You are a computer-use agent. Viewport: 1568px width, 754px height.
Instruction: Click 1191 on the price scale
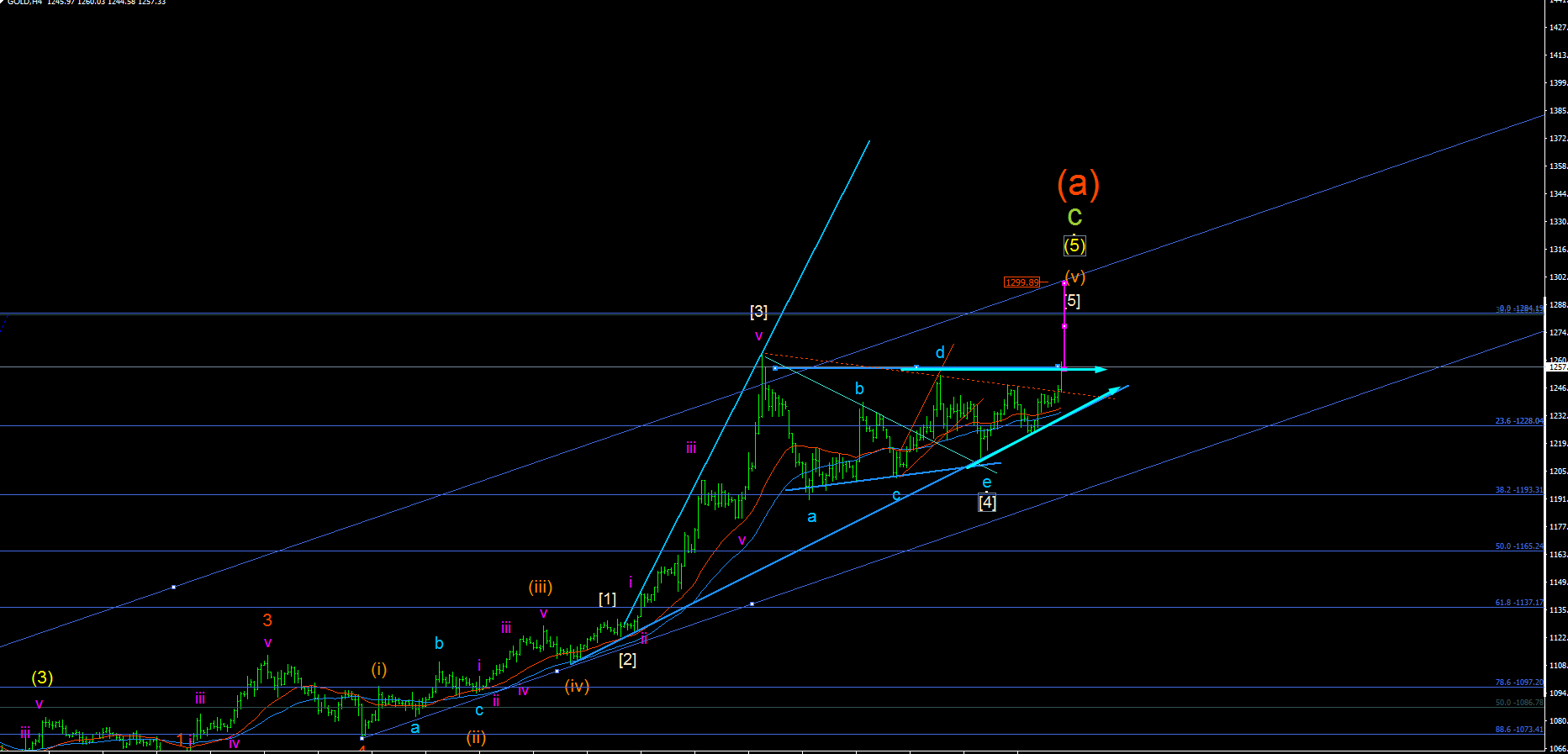pos(1558,499)
